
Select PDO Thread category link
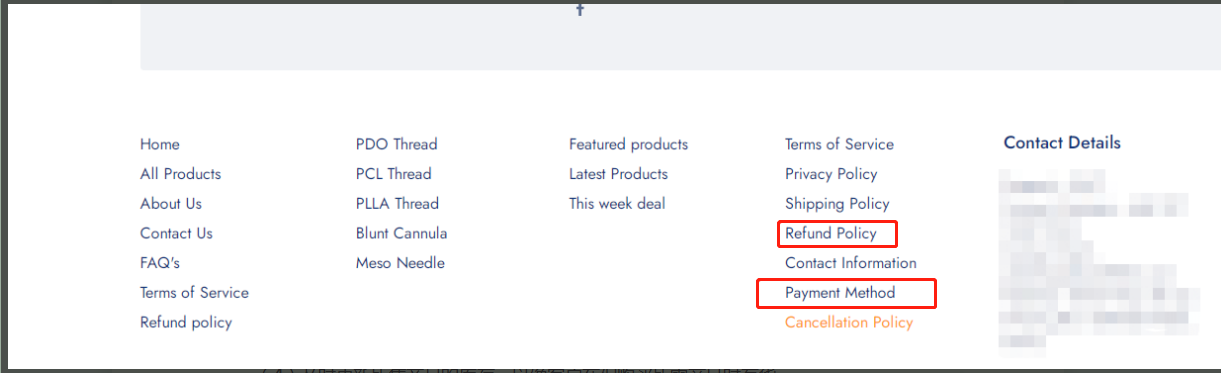(x=397, y=144)
